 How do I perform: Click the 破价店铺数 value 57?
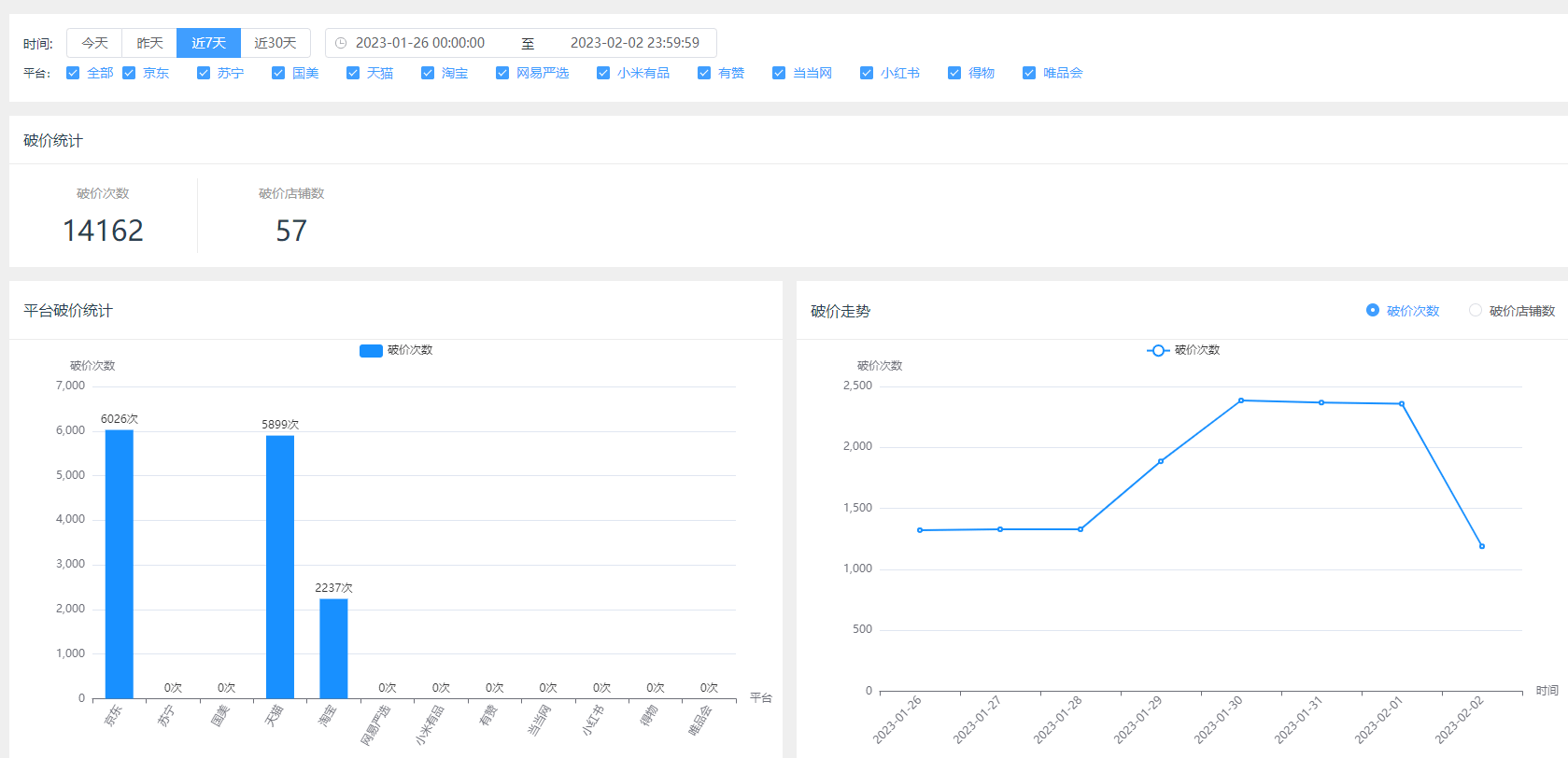(291, 231)
